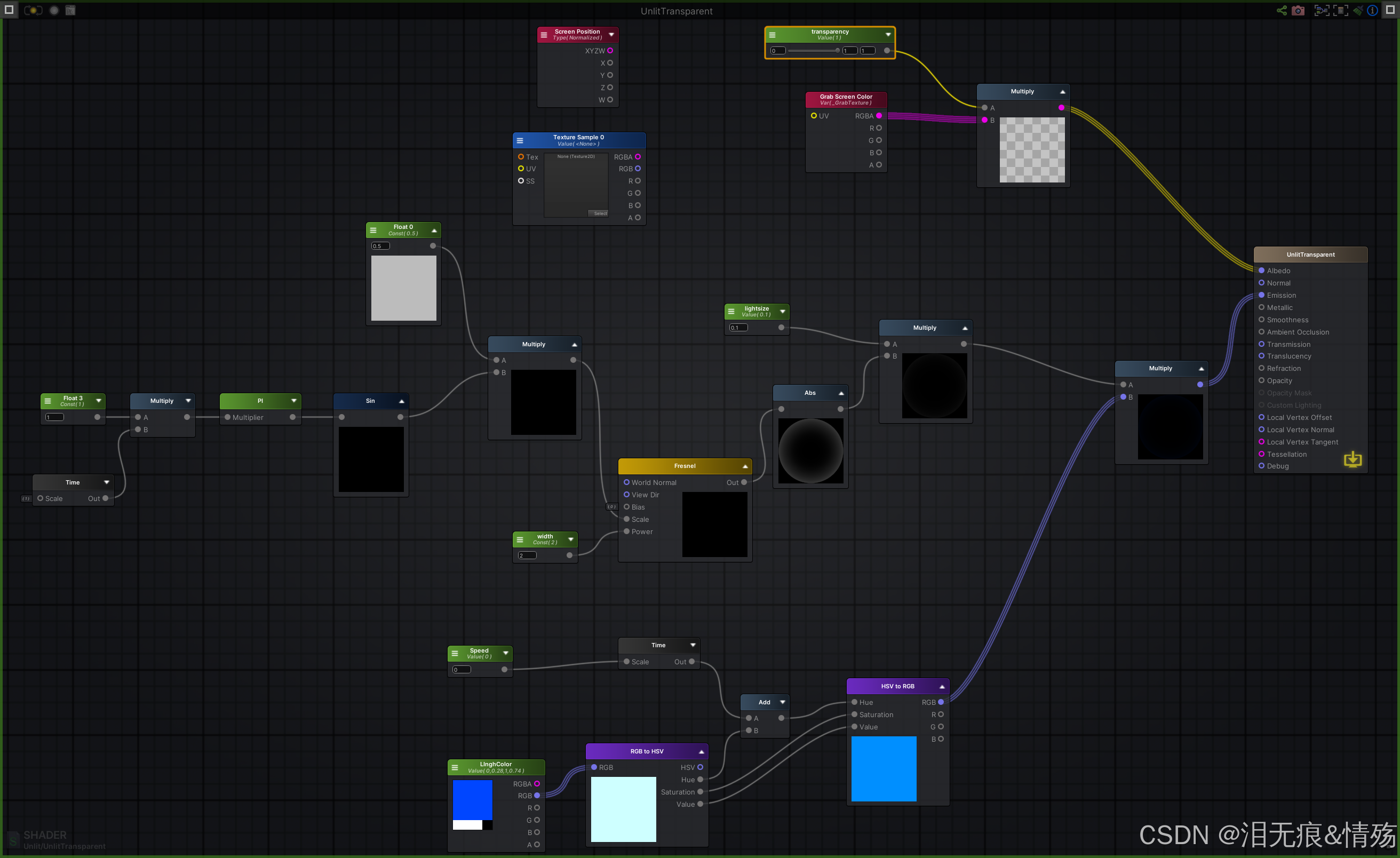Click the share shader icon
The height and width of the screenshot is (858, 1400).
pyautogui.click(x=1281, y=10)
